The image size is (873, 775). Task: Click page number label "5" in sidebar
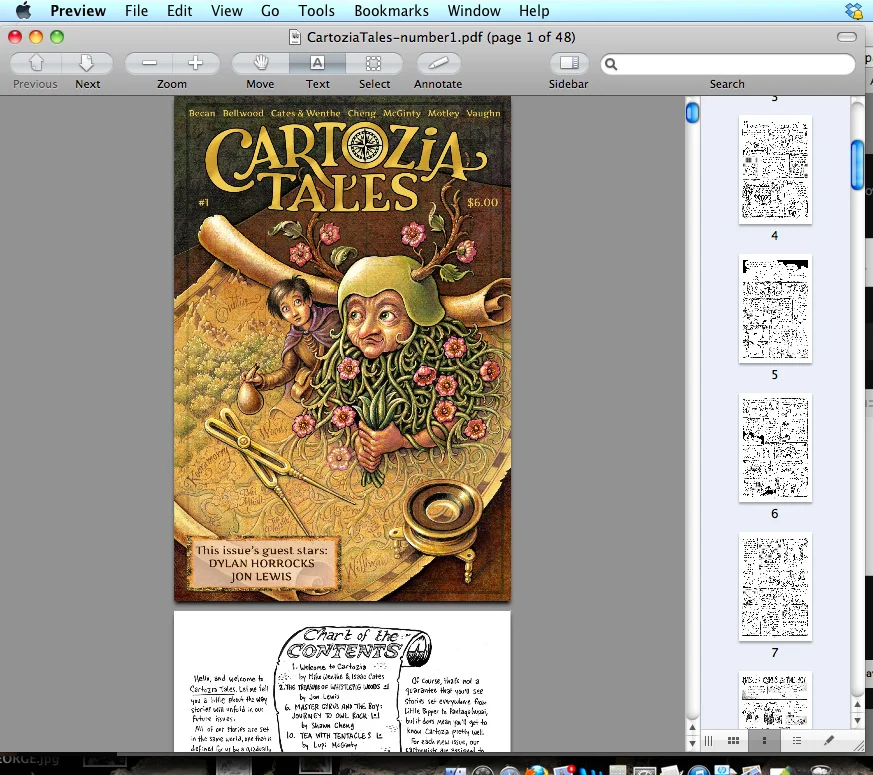774,375
